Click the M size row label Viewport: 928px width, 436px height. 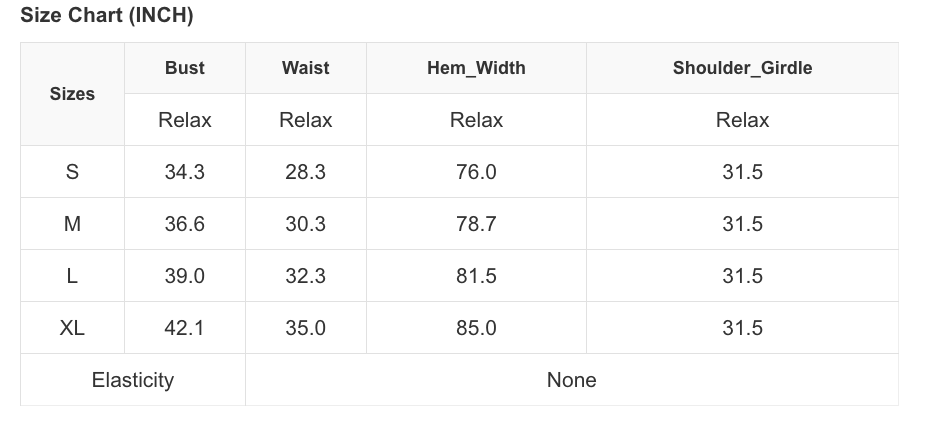[72, 224]
